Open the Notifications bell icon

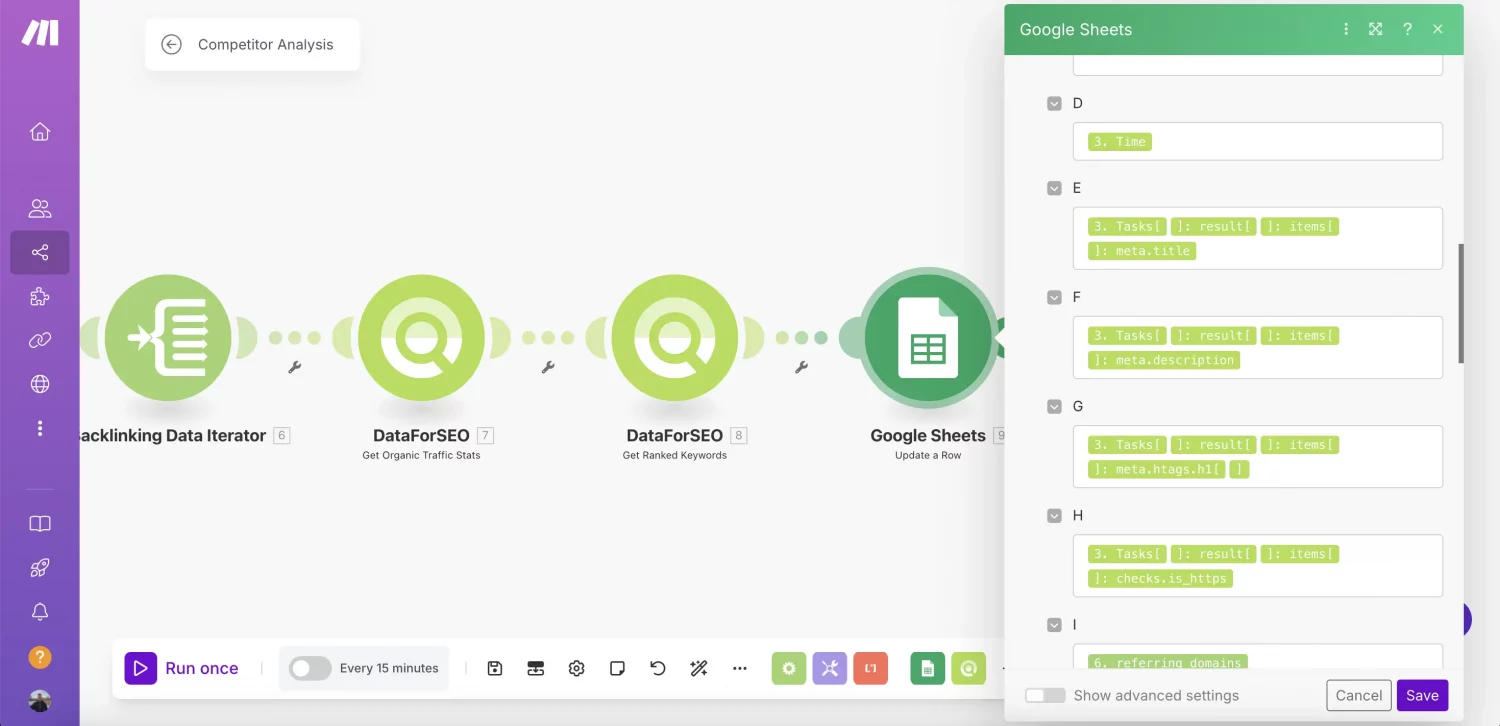coord(40,612)
